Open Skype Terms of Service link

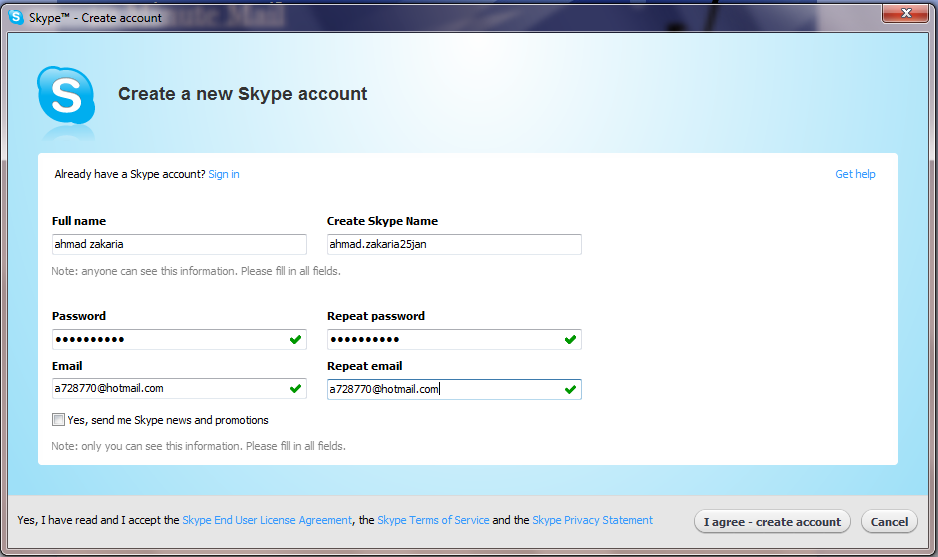pos(433,520)
